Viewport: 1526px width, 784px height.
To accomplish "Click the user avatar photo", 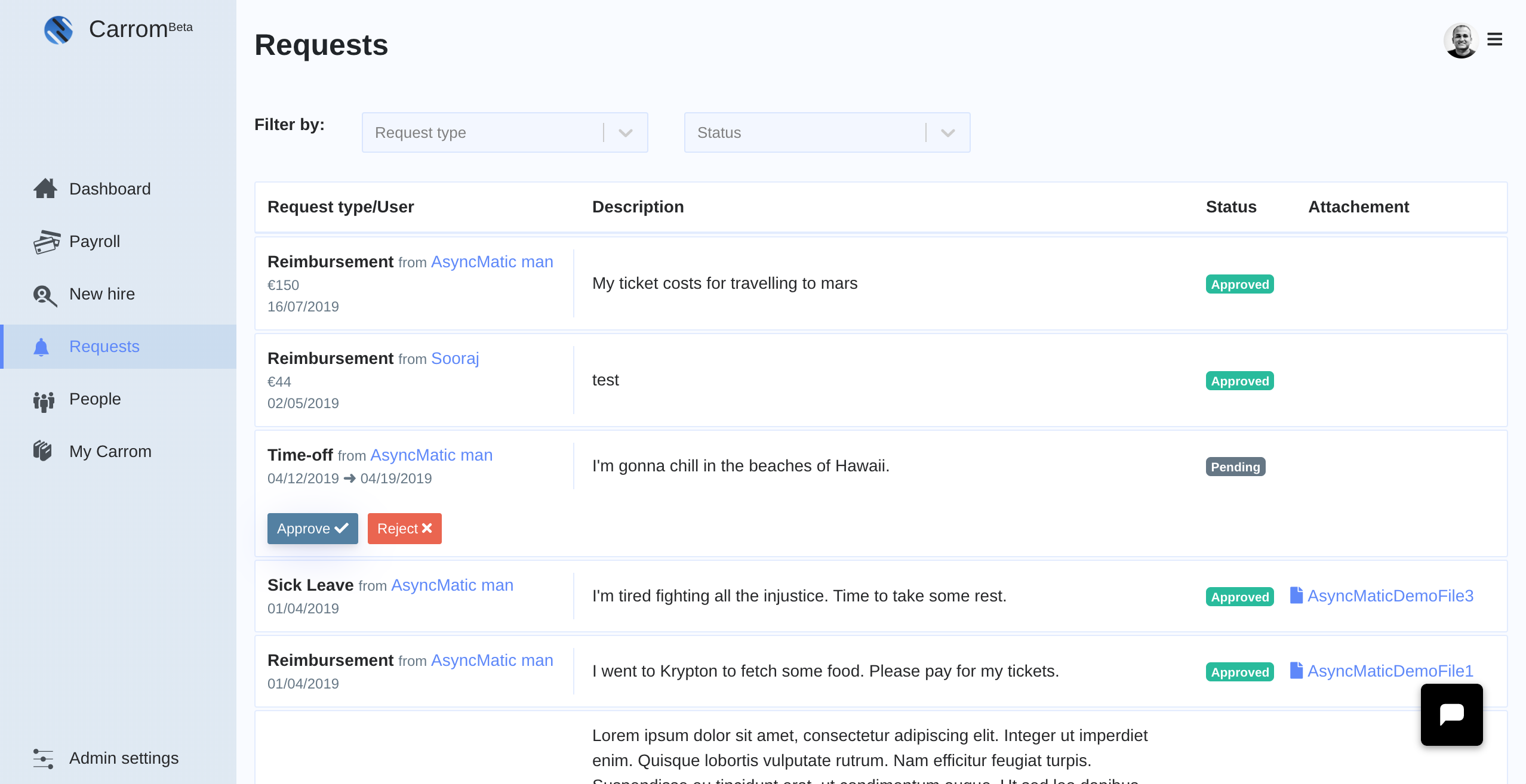I will [1460, 41].
